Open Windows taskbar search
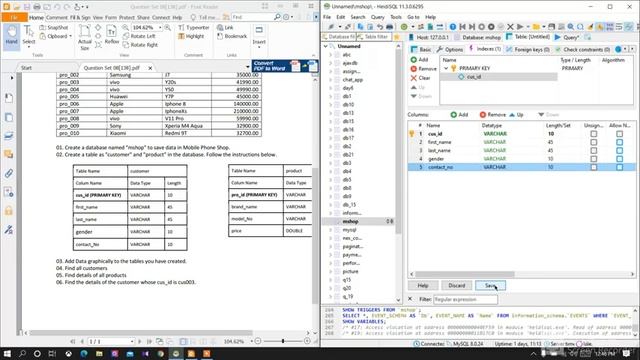The image size is (640, 360). (22, 353)
